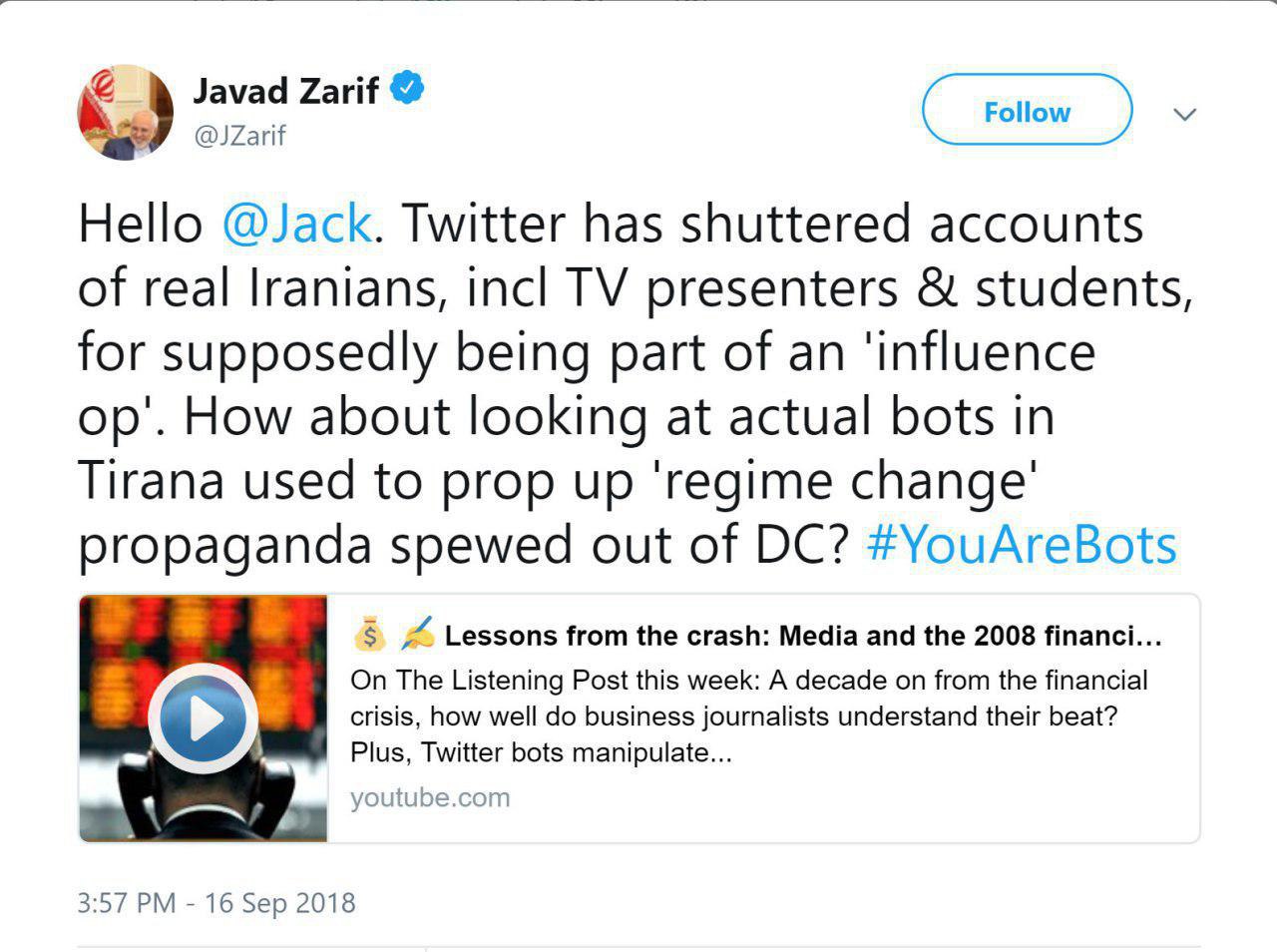The image size is (1277, 952).
Task: Click the word 'influence' in the tweet text
Action: click(x=984, y=352)
